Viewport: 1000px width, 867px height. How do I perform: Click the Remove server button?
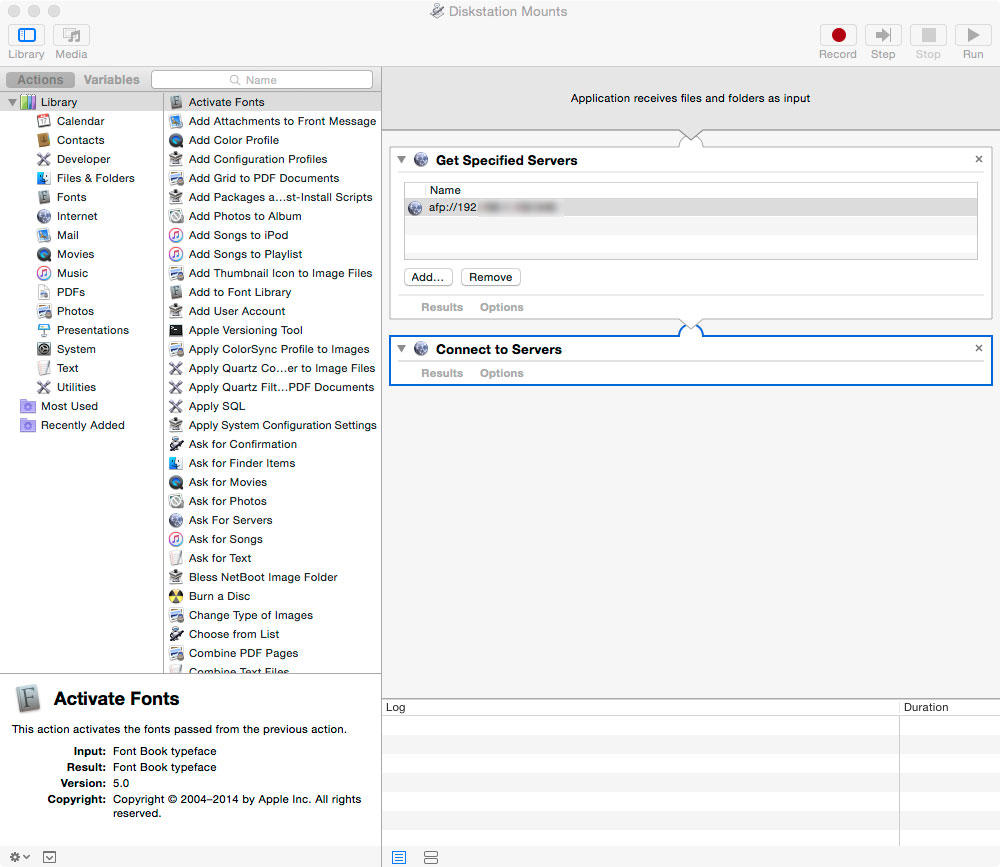click(490, 277)
